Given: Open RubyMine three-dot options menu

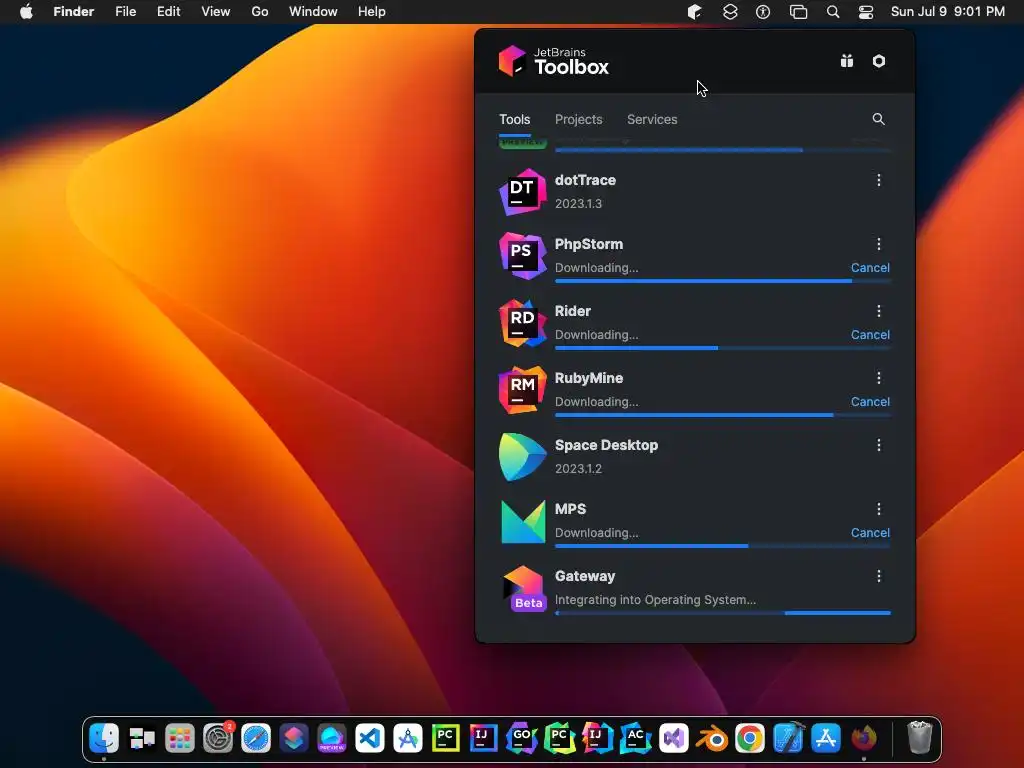Looking at the screenshot, I should [878, 378].
